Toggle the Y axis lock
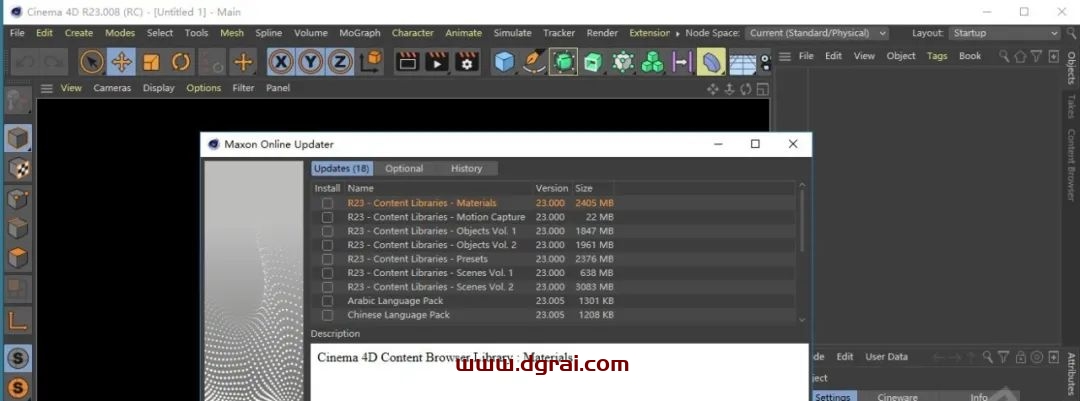Image resolution: width=1080 pixels, height=401 pixels. (x=311, y=62)
